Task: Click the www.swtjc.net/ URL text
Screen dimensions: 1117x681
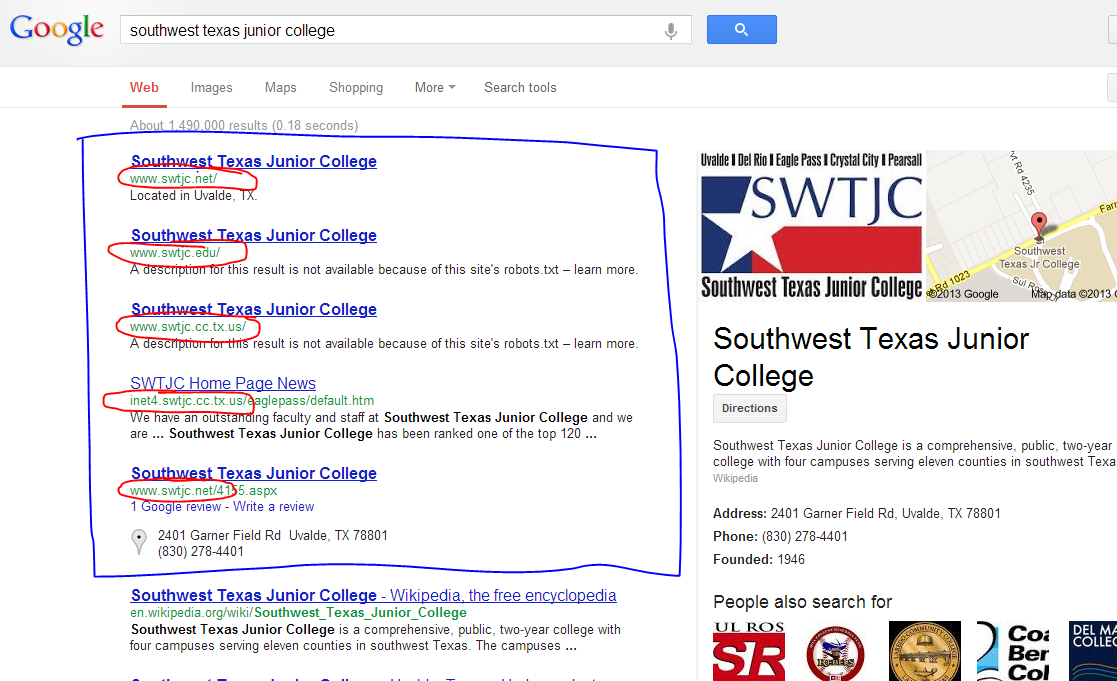Action: tap(173, 179)
